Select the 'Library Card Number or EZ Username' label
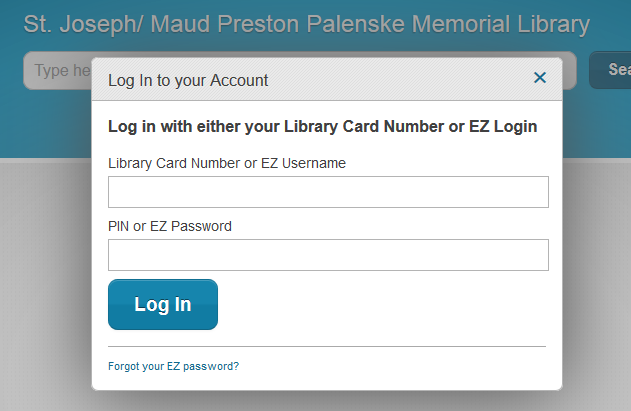Image resolution: width=631 pixels, height=411 pixels. (x=226, y=162)
